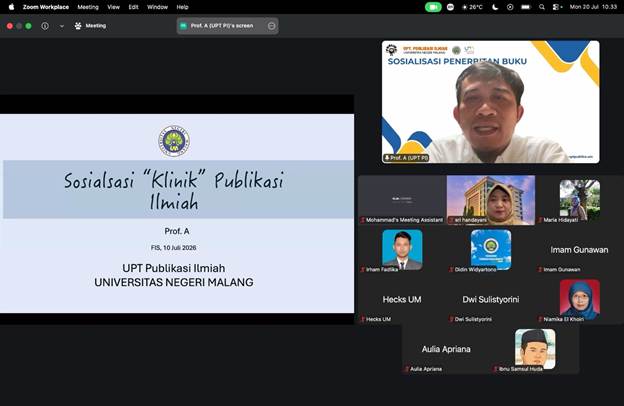Open options circle icon on screen tab
The image size is (624, 406).
pos(271,26)
